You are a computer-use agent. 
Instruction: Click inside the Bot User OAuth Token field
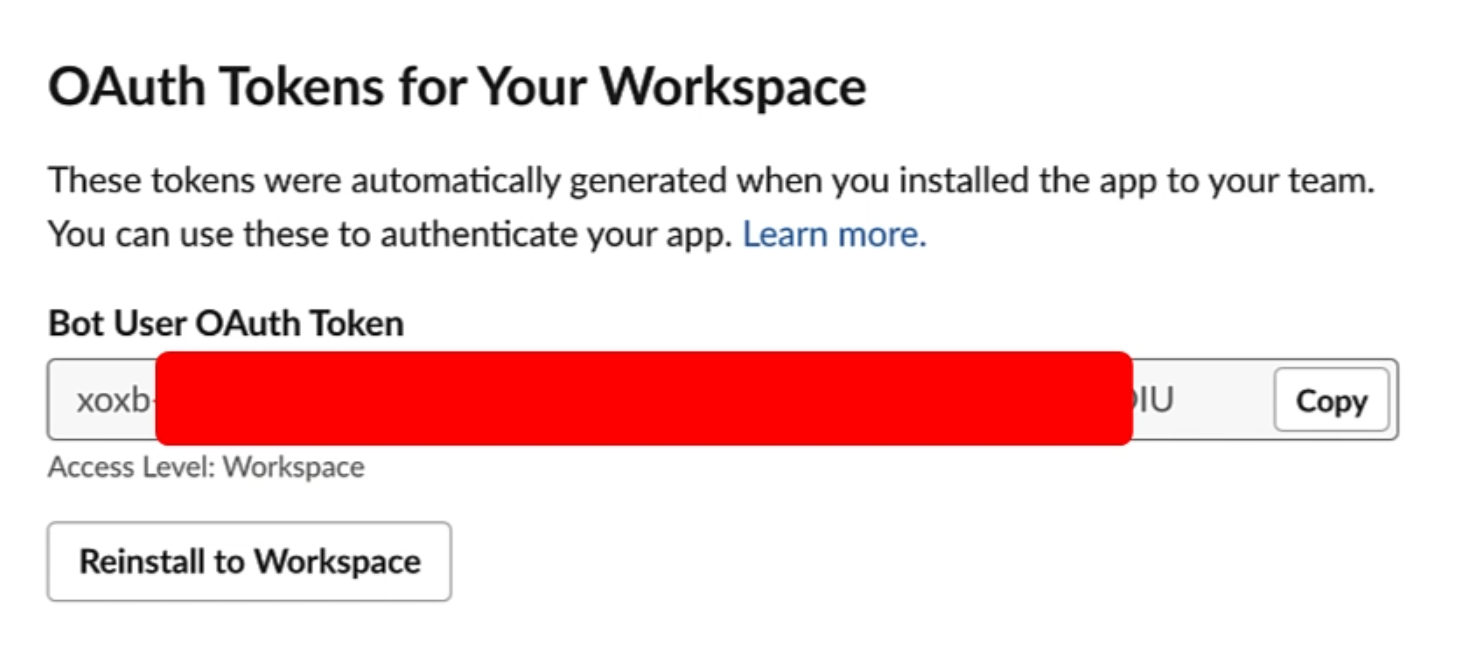722,400
